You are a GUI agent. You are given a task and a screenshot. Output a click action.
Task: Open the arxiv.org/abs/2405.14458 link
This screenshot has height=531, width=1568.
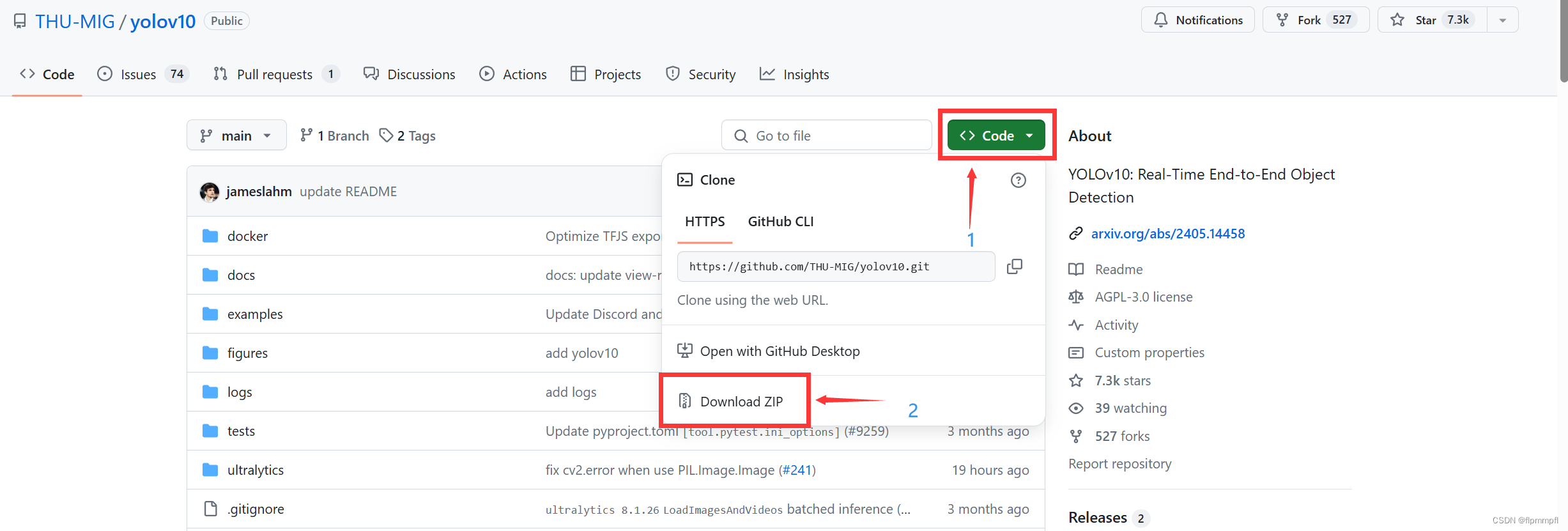(x=1168, y=234)
